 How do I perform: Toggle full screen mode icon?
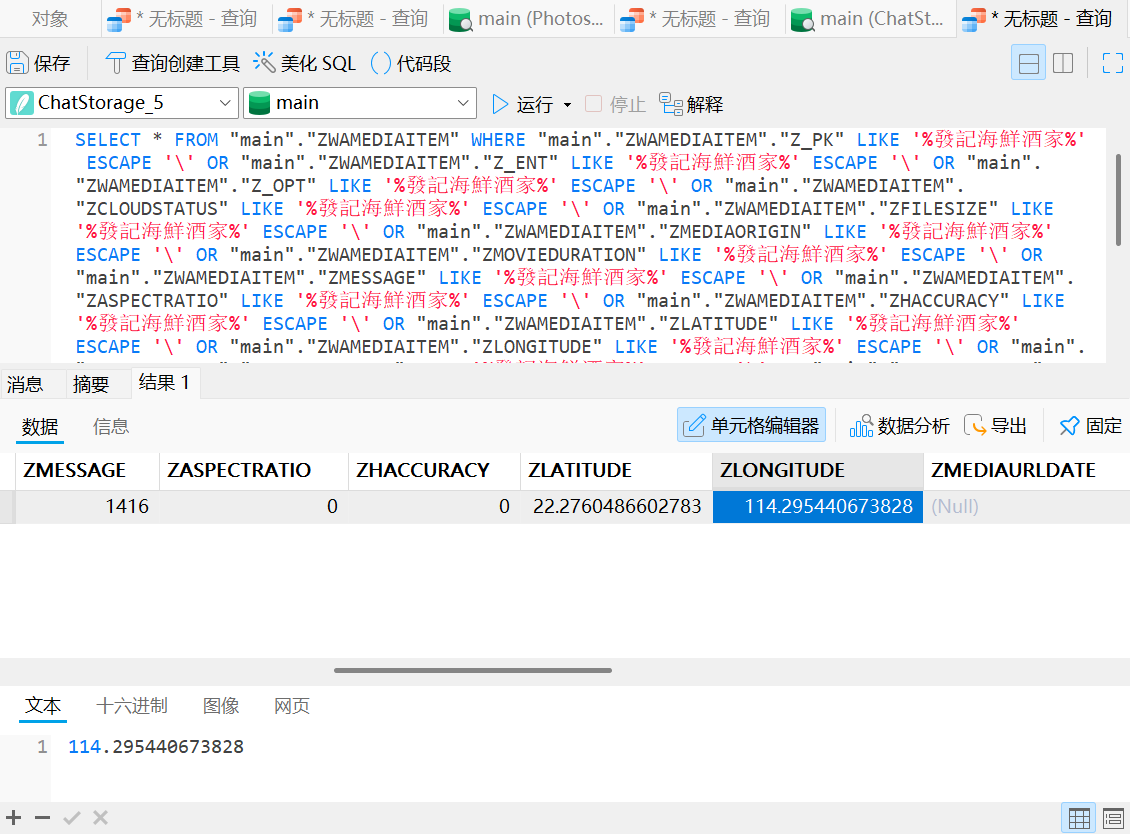[1113, 63]
